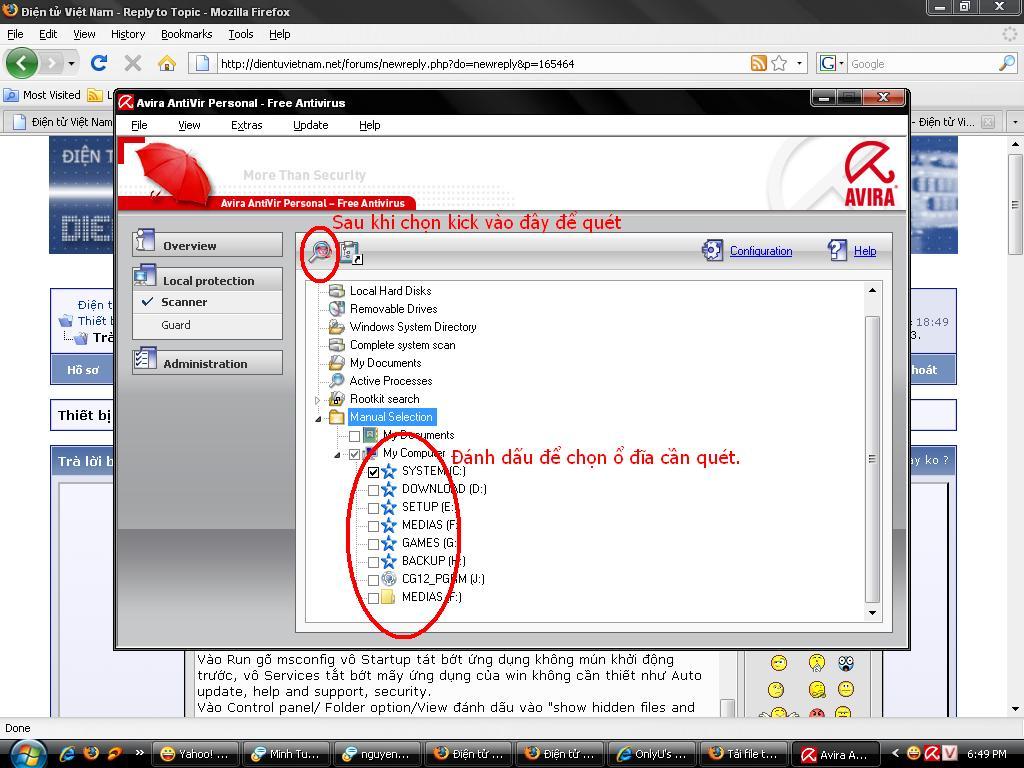Click Most Visited bookmarks button

(x=42, y=95)
